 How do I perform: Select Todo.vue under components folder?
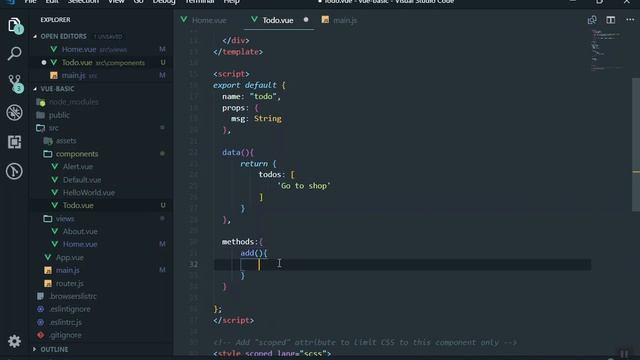[78, 205]
